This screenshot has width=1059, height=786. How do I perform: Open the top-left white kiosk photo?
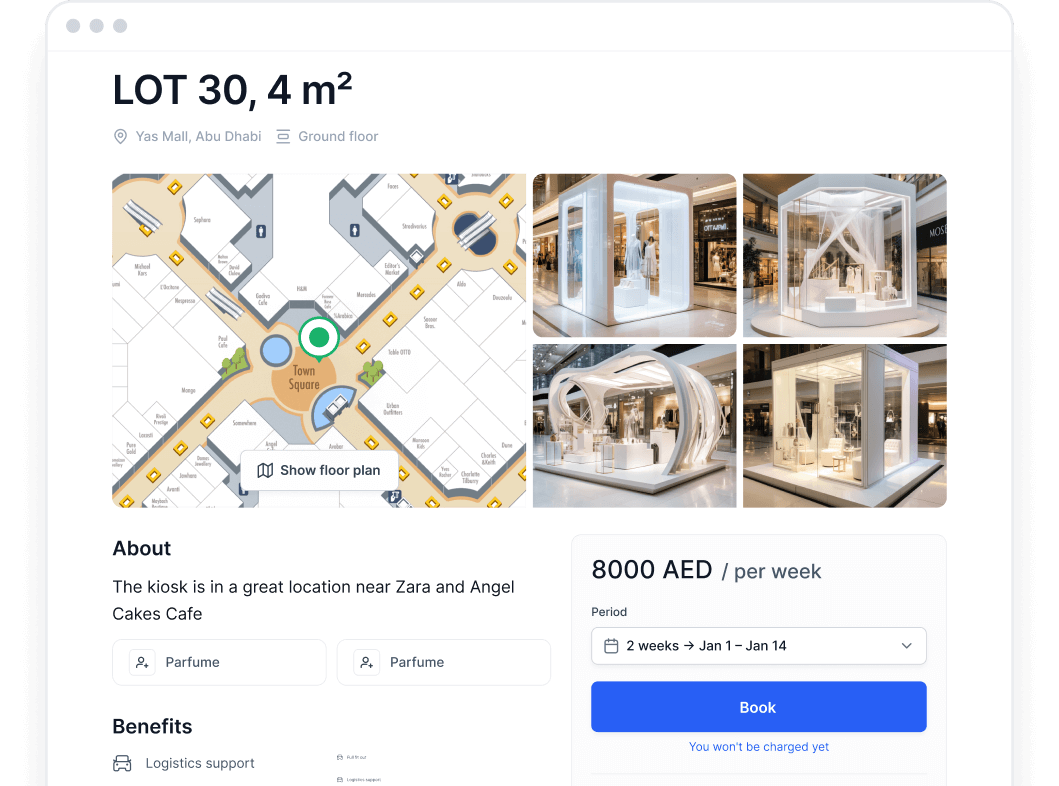tap(634, 255)
